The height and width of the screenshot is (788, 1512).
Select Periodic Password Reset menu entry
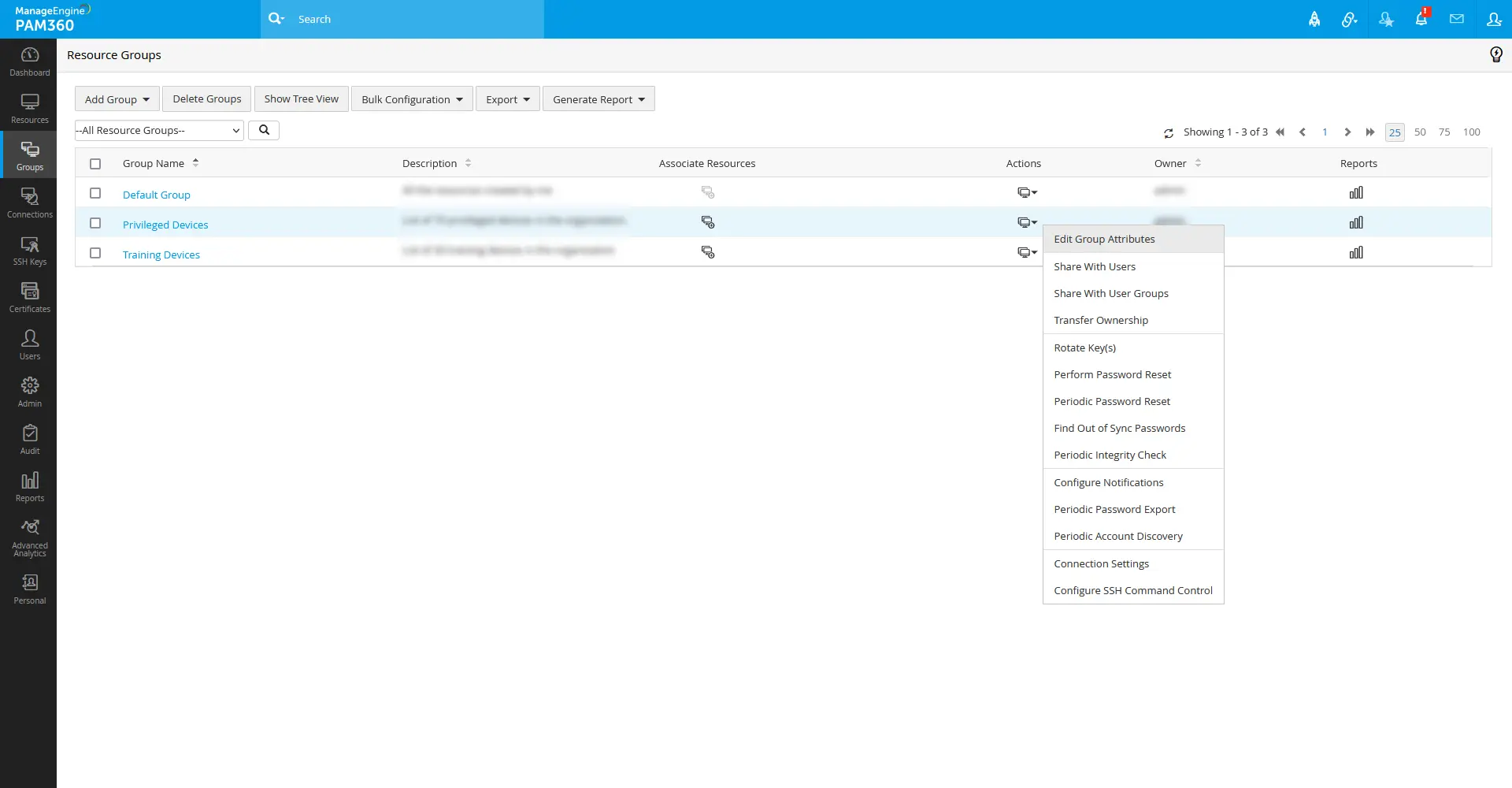point(1111,402)
